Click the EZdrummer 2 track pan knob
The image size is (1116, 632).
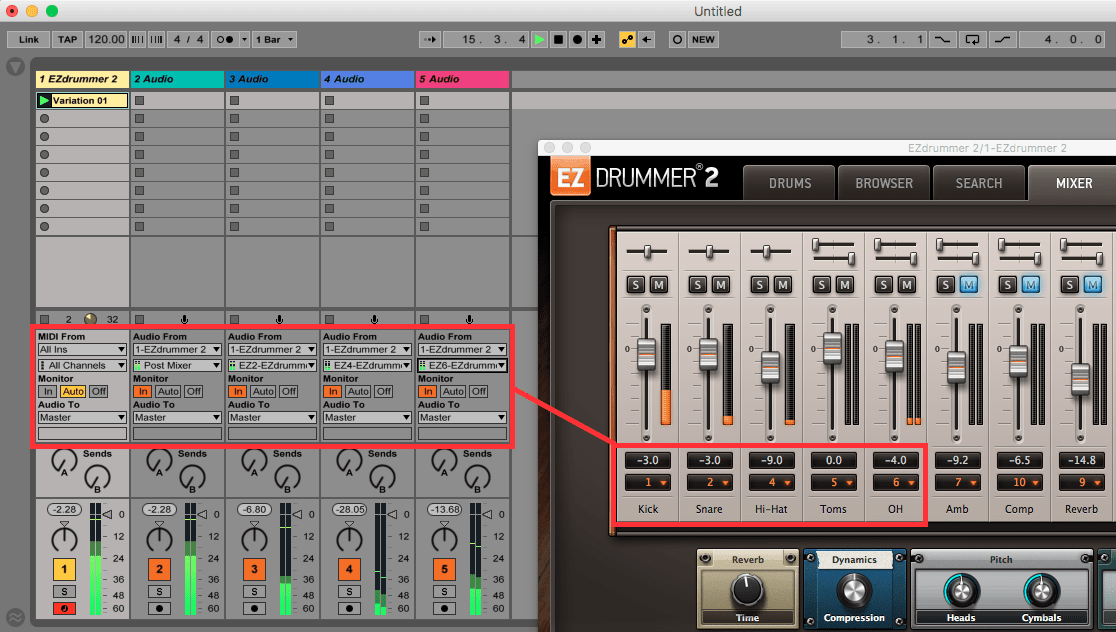(x=64, y=537)
